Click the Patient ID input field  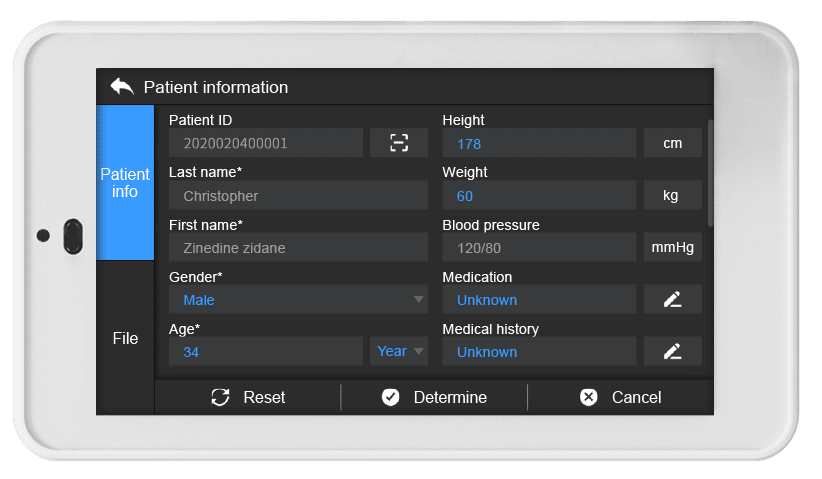[x=266, y=143]
